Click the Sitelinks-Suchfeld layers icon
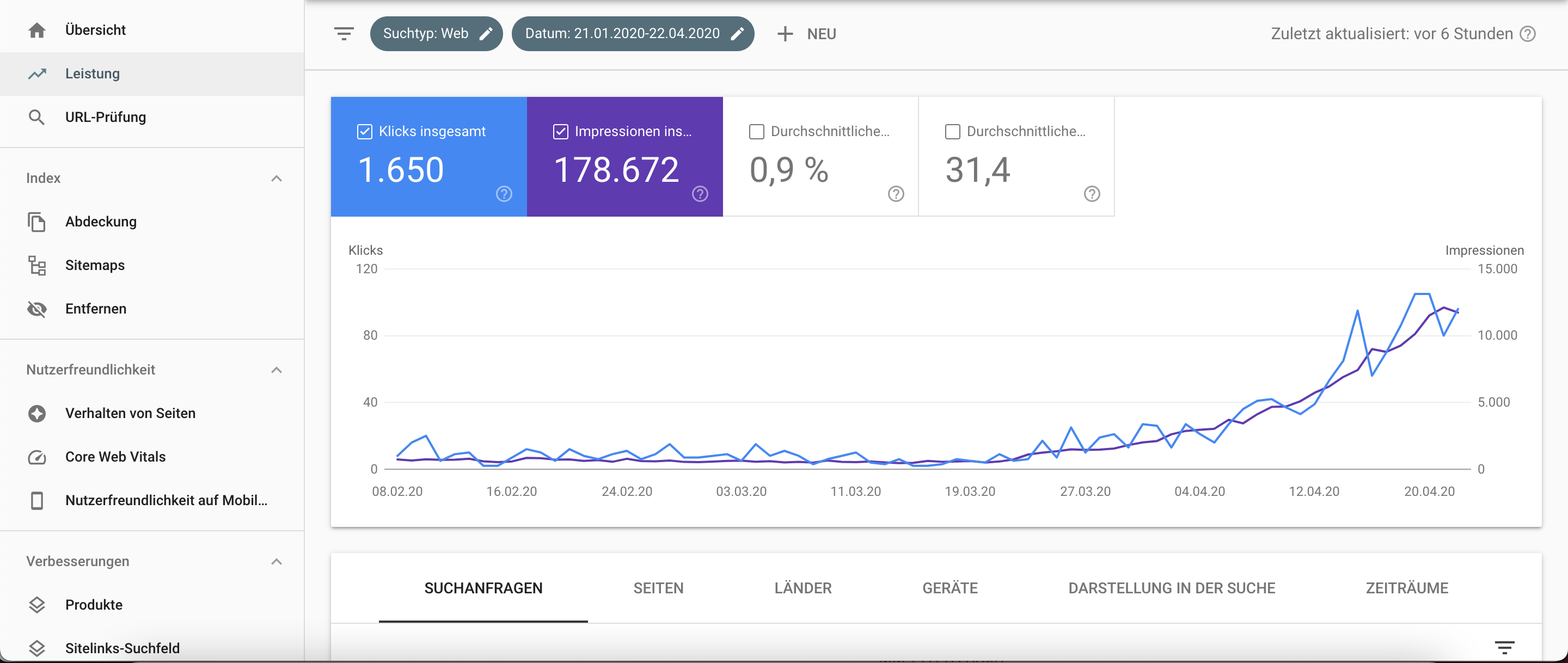Image resolution: width=1568 pixels, height=663 pixels. pos(37,648)
